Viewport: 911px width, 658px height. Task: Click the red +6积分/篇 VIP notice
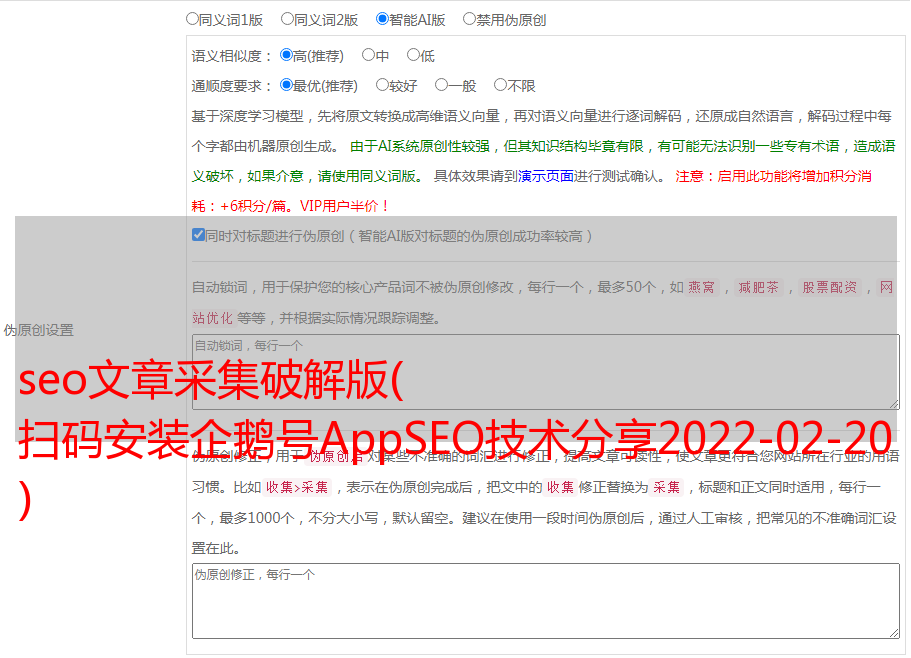290,206
